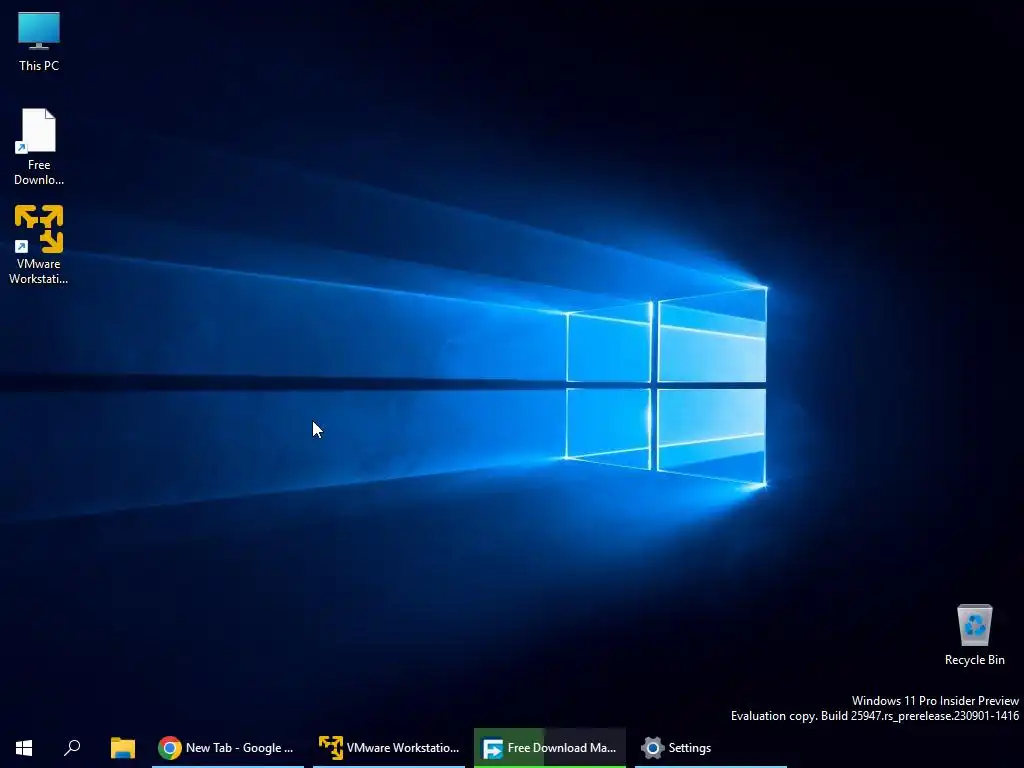Screen dimensions: 1024x768
Task: Click the "This PC" icon label
Action: pos(39,65)
